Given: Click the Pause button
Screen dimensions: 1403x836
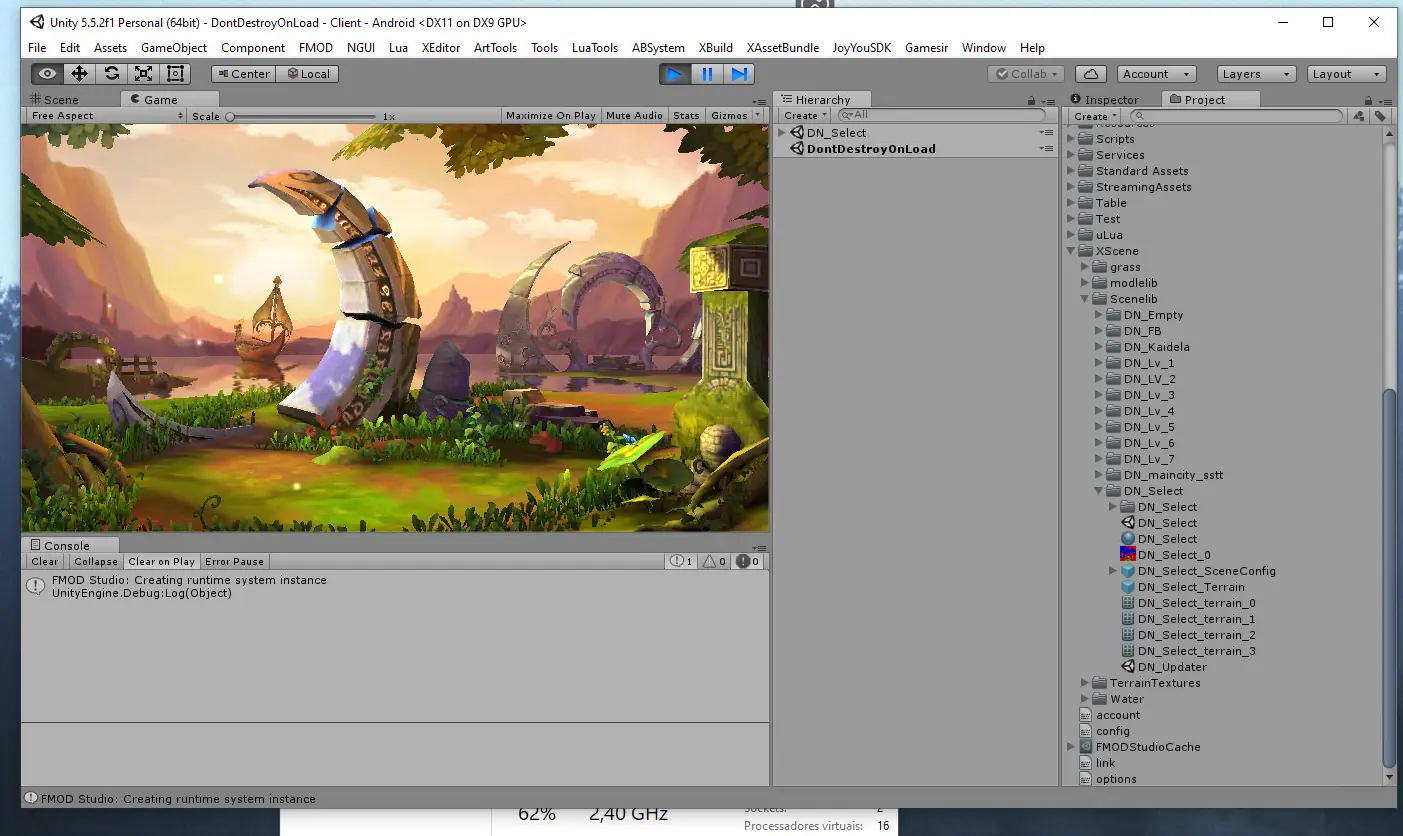Looking at the screenshot, I should (707, 74).
